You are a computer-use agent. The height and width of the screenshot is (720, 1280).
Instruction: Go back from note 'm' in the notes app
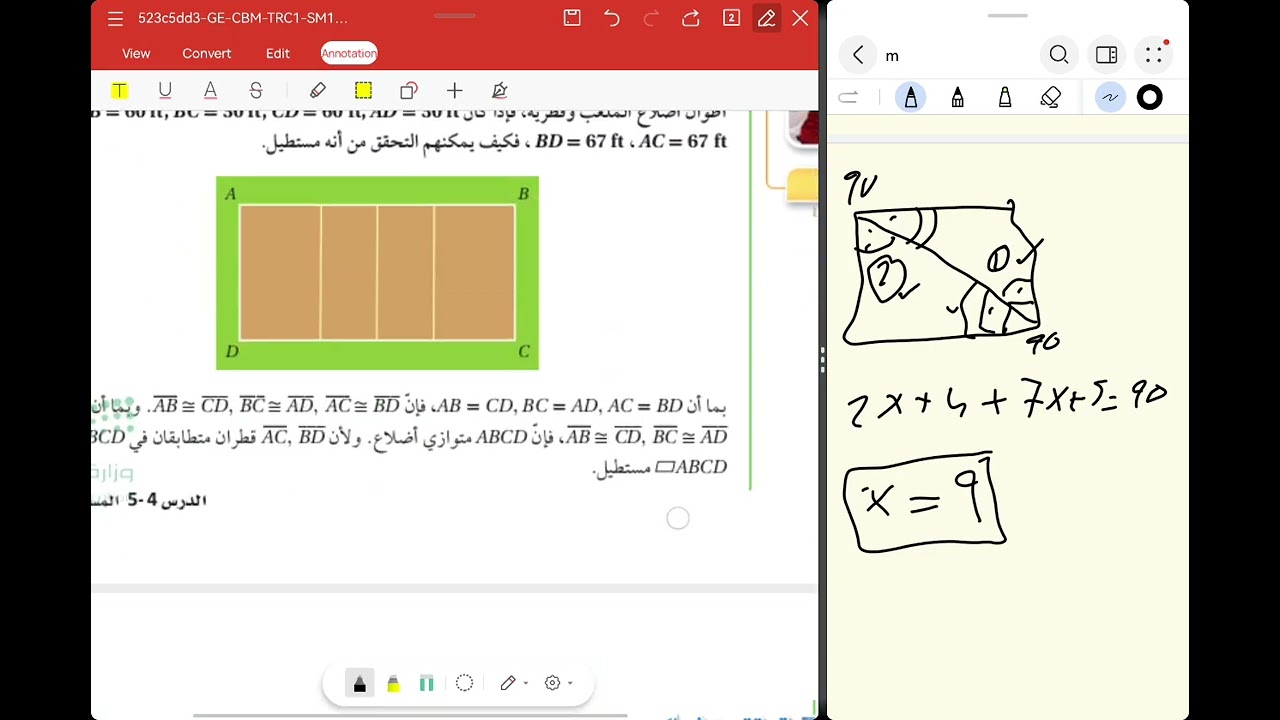pos(858,56)
